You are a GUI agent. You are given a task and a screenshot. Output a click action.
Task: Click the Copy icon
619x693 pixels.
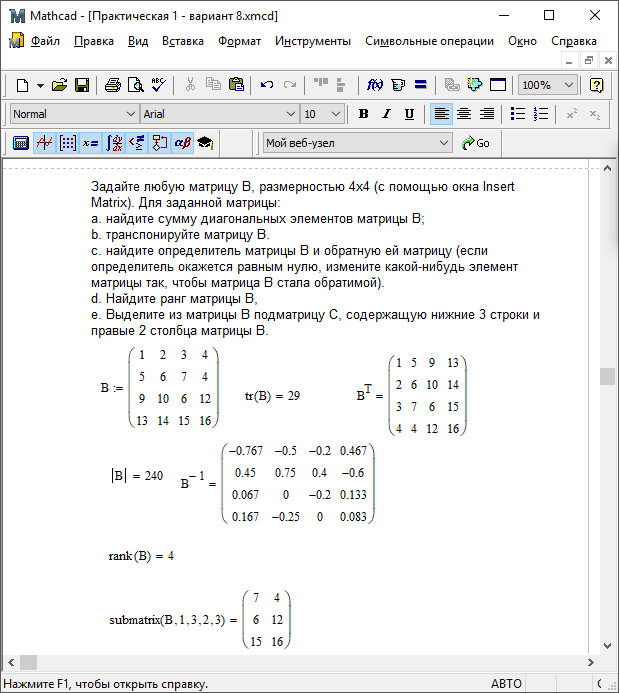click(213, 85)
